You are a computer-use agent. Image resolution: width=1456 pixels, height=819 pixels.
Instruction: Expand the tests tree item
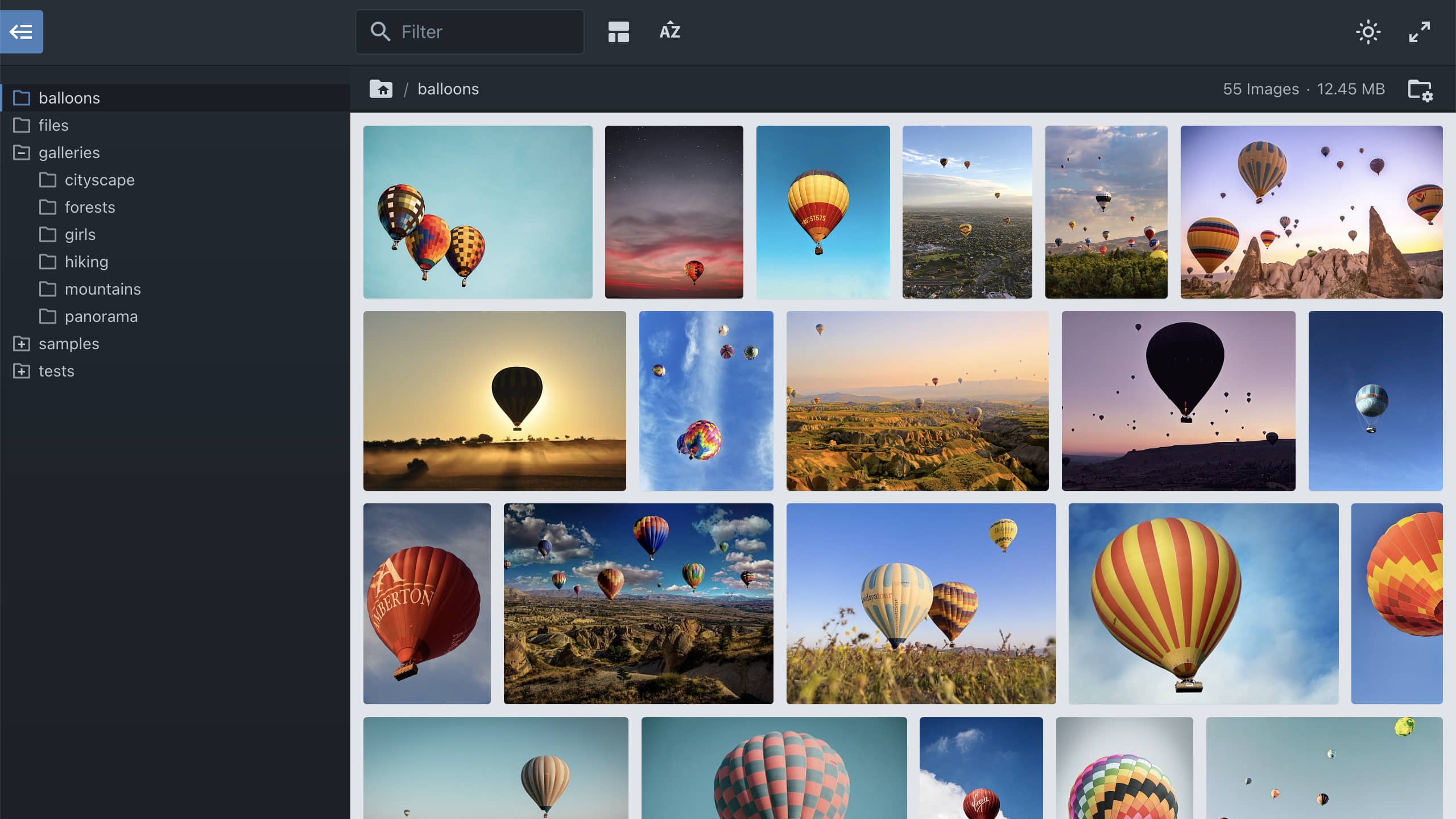[x=21, y=371]
